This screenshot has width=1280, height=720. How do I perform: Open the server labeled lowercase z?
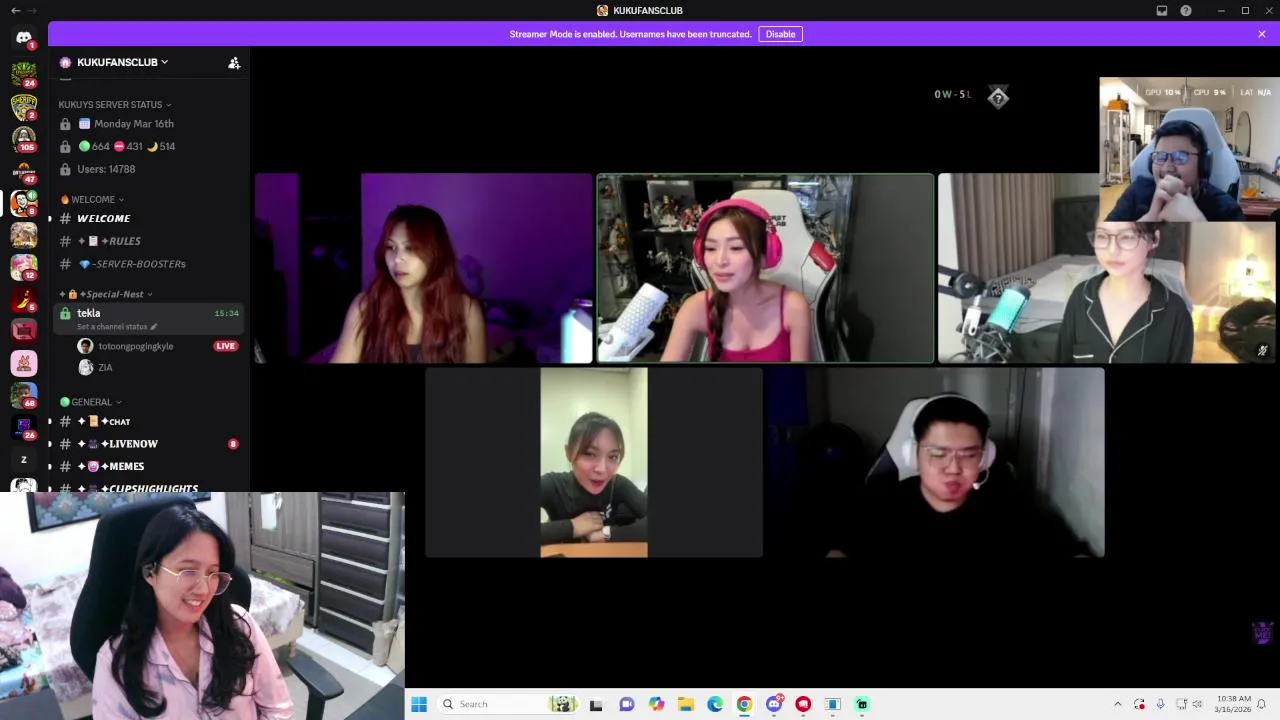pos(24,459)
